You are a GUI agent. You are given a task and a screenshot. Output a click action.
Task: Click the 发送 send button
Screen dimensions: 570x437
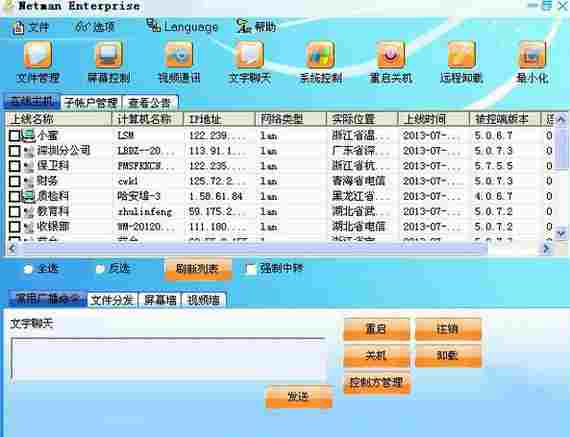click(298, 397)
